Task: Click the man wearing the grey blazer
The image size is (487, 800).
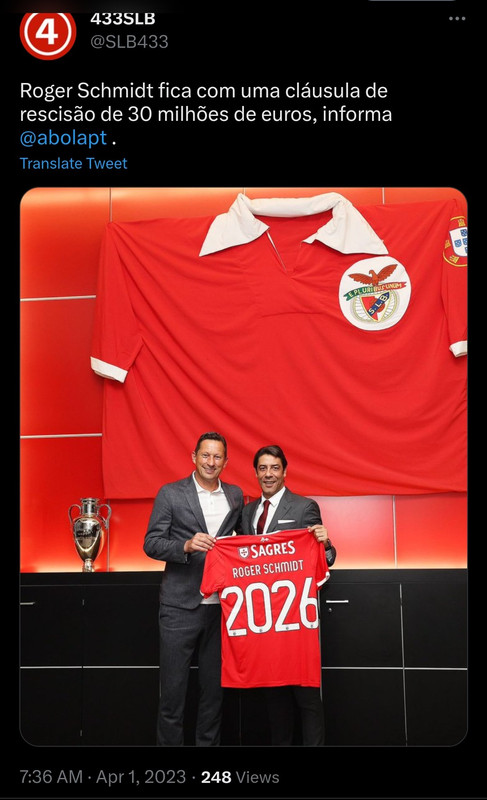Action: 194,587
